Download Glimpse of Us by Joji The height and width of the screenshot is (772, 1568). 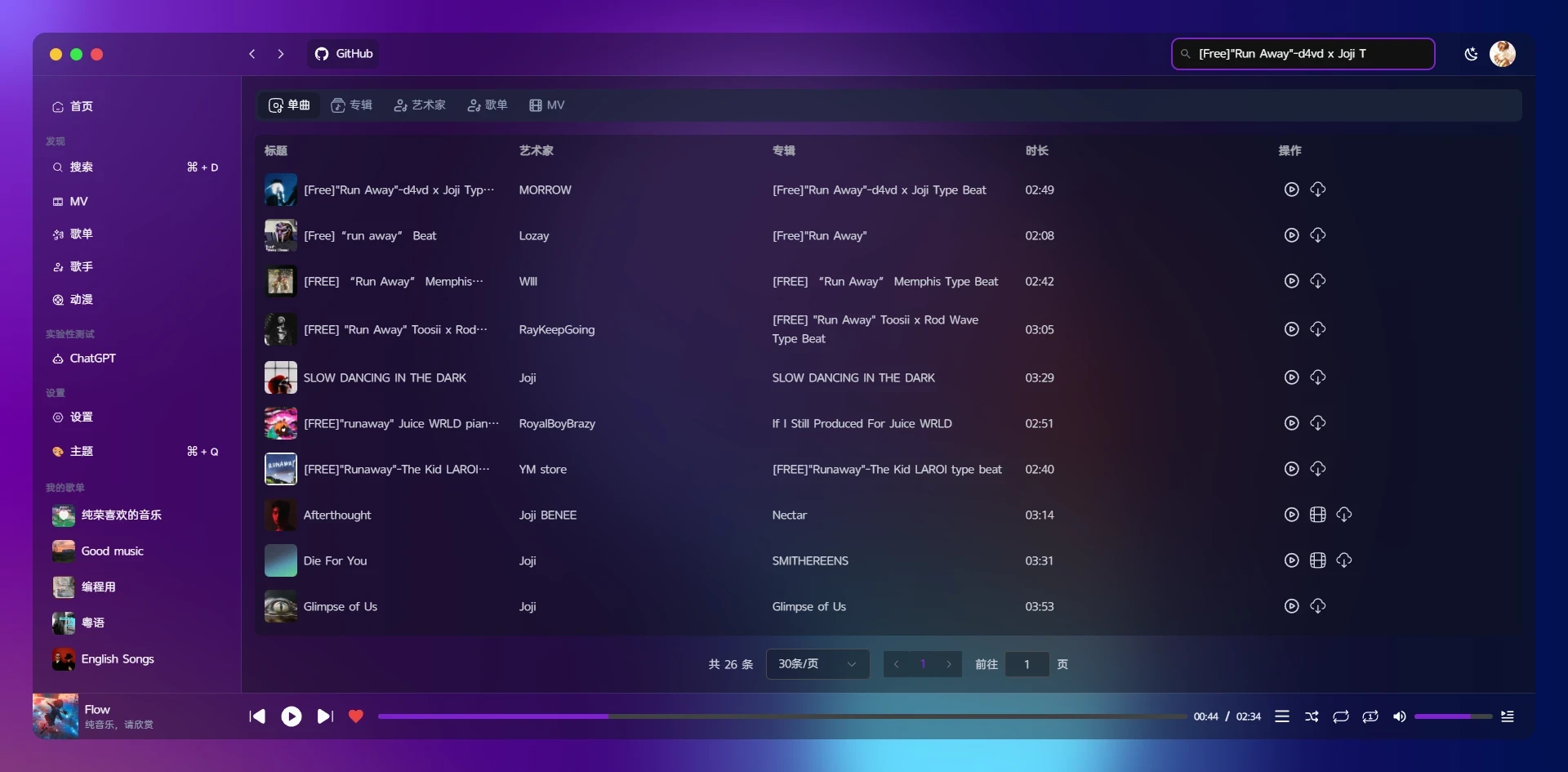1317,606
